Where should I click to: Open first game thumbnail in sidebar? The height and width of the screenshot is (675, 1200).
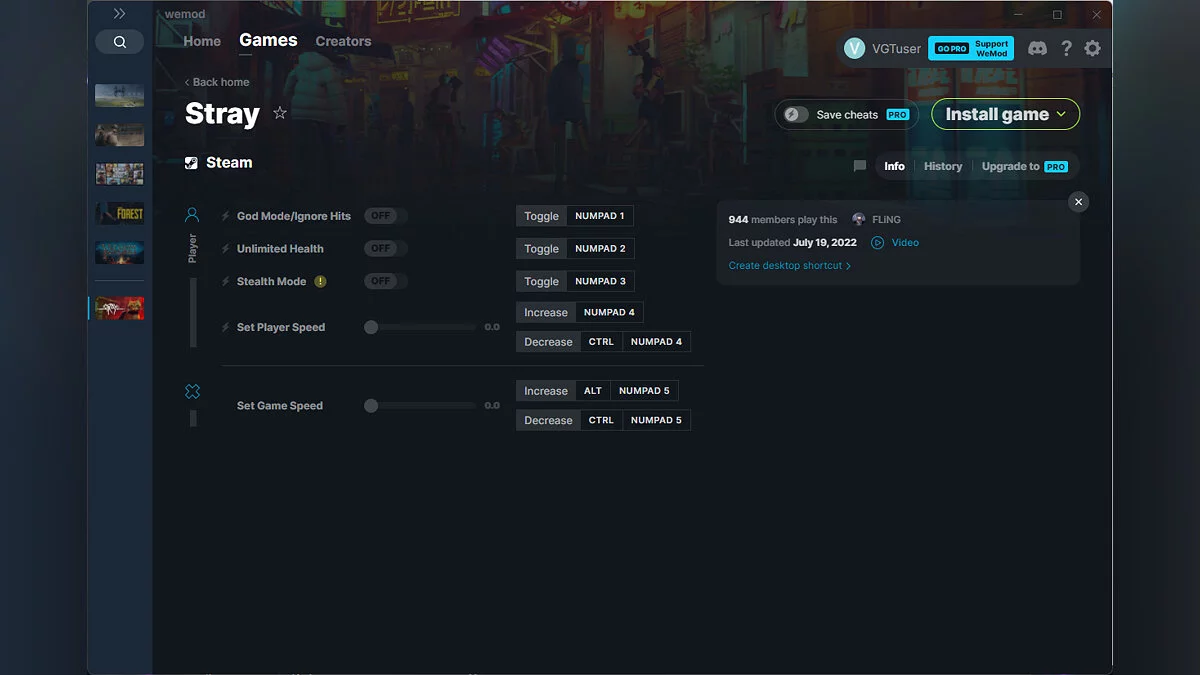tap(119, 96)
